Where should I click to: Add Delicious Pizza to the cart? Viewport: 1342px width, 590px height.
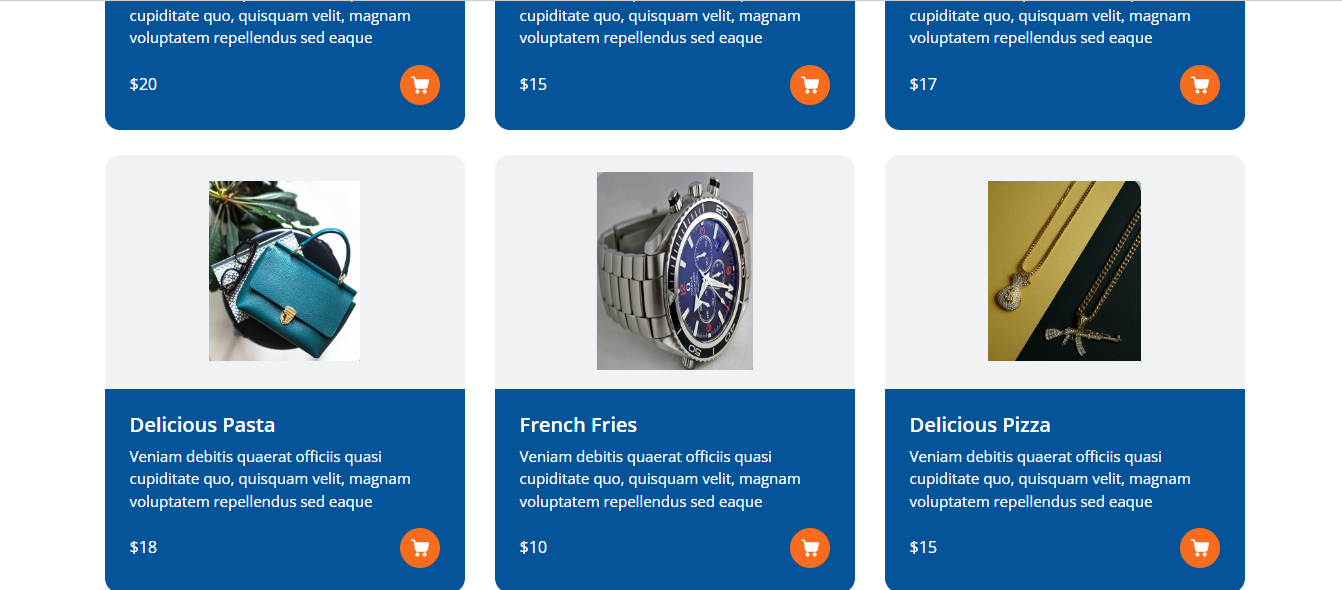1200,548
